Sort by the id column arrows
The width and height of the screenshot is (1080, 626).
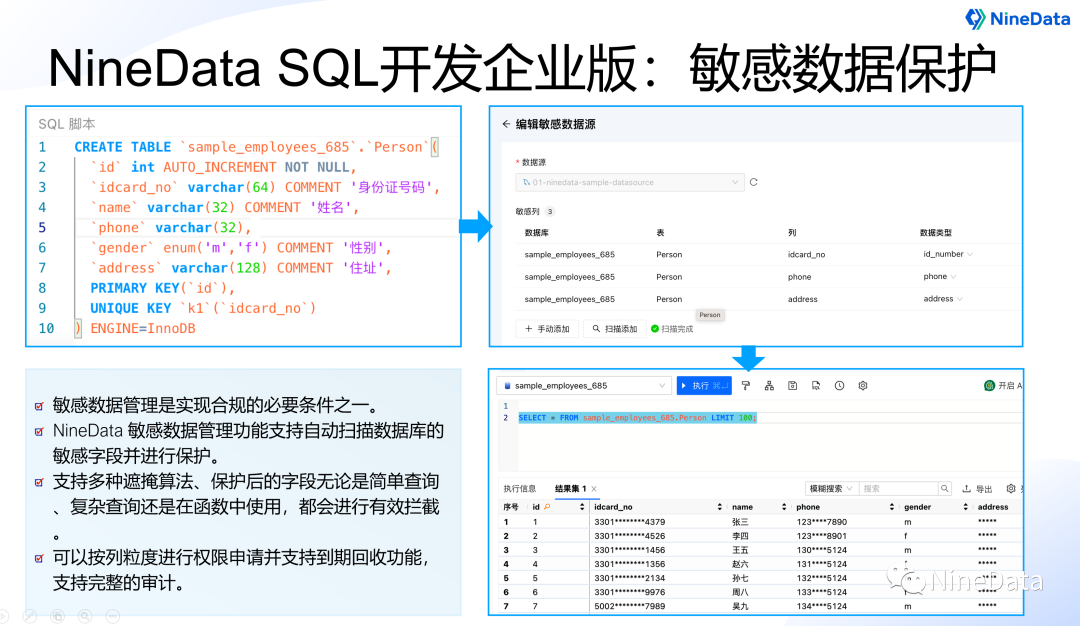click(582, 507)
